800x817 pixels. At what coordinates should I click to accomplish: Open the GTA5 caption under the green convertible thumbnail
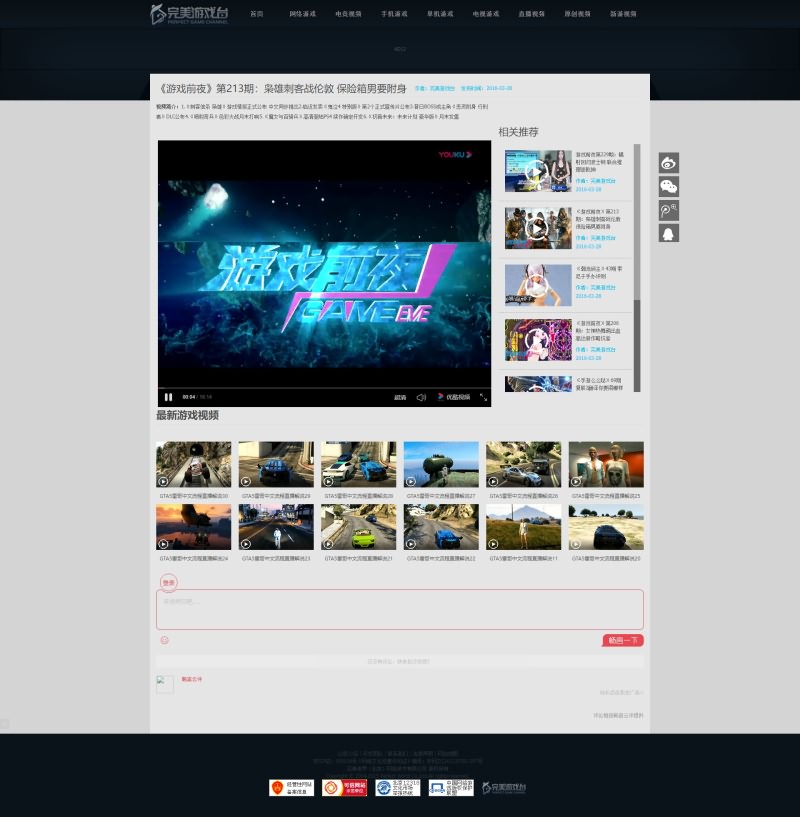[x=359, y=559]
